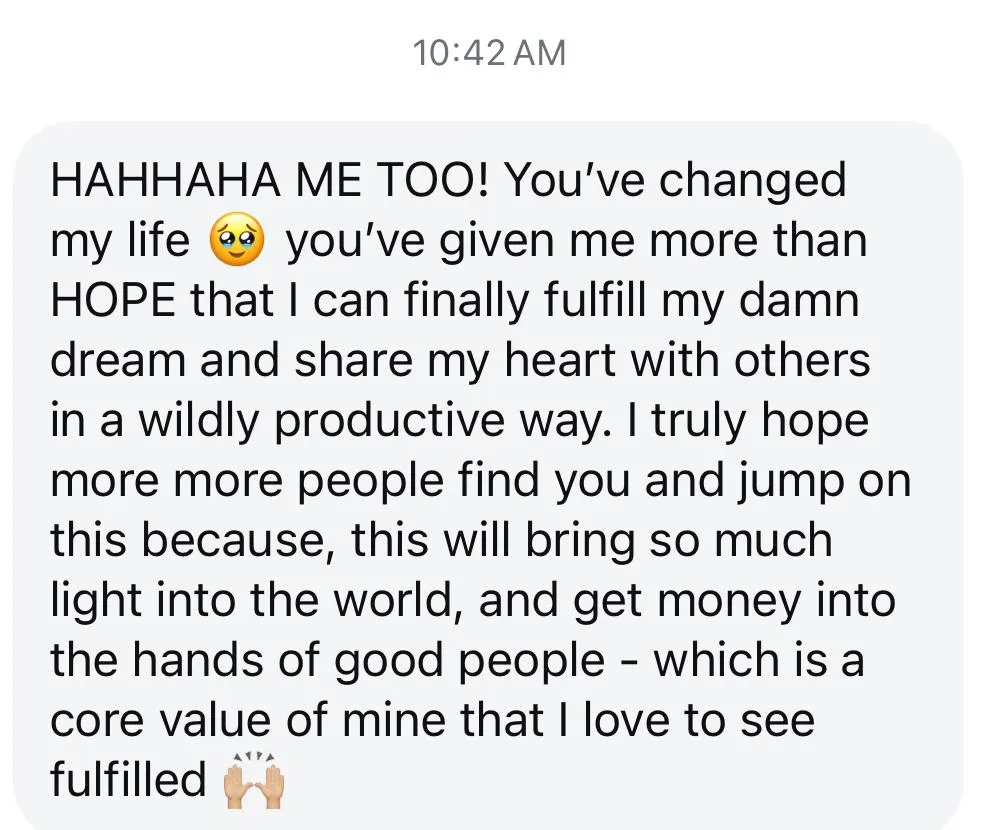Tap the words good people

coord(470,661)
